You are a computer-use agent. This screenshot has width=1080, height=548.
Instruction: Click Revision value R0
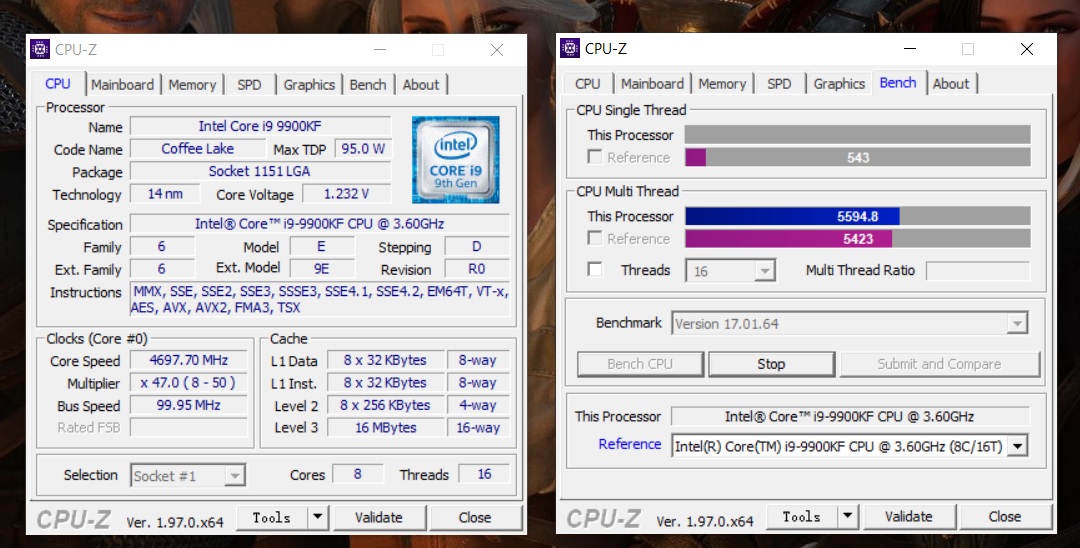tap(477, 269)
